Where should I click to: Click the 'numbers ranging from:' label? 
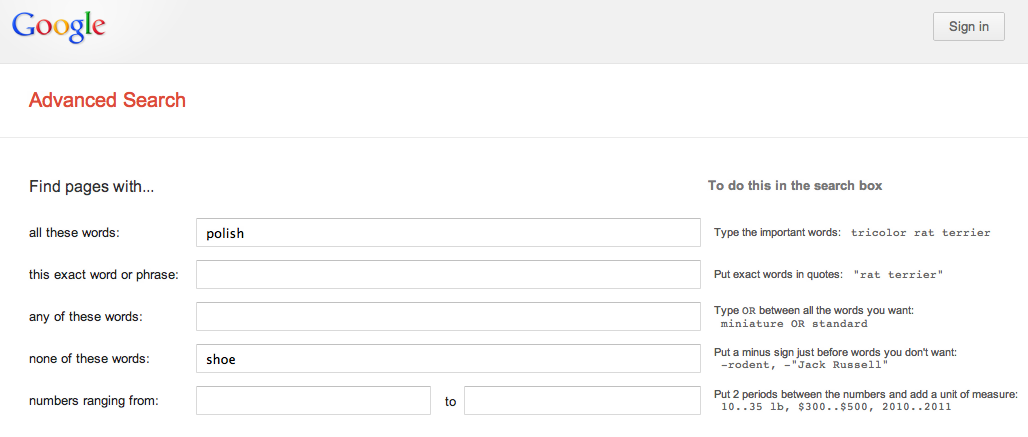click(94, 401)
